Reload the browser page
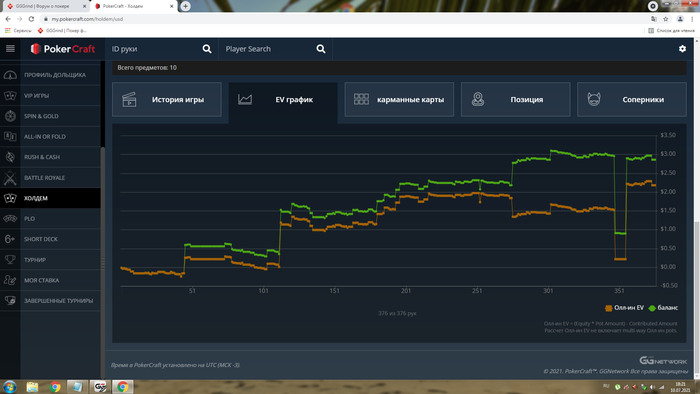Screen dimensions: 700x394 pos(31,19)
